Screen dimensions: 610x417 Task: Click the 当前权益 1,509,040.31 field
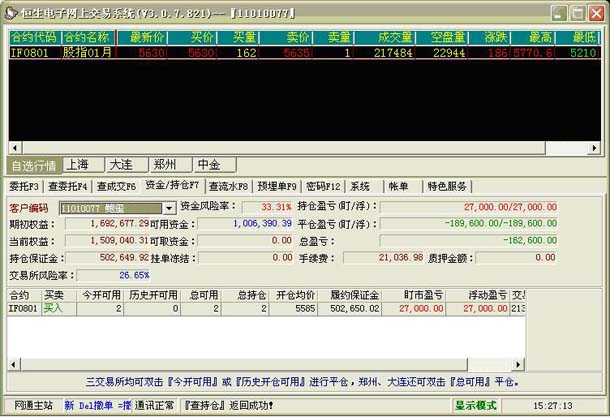click(107, 240)
